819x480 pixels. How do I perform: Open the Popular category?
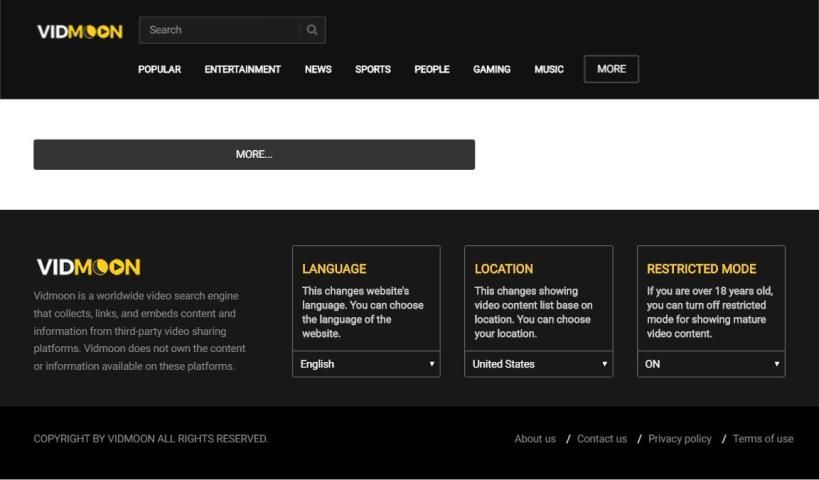click(159, 69)
